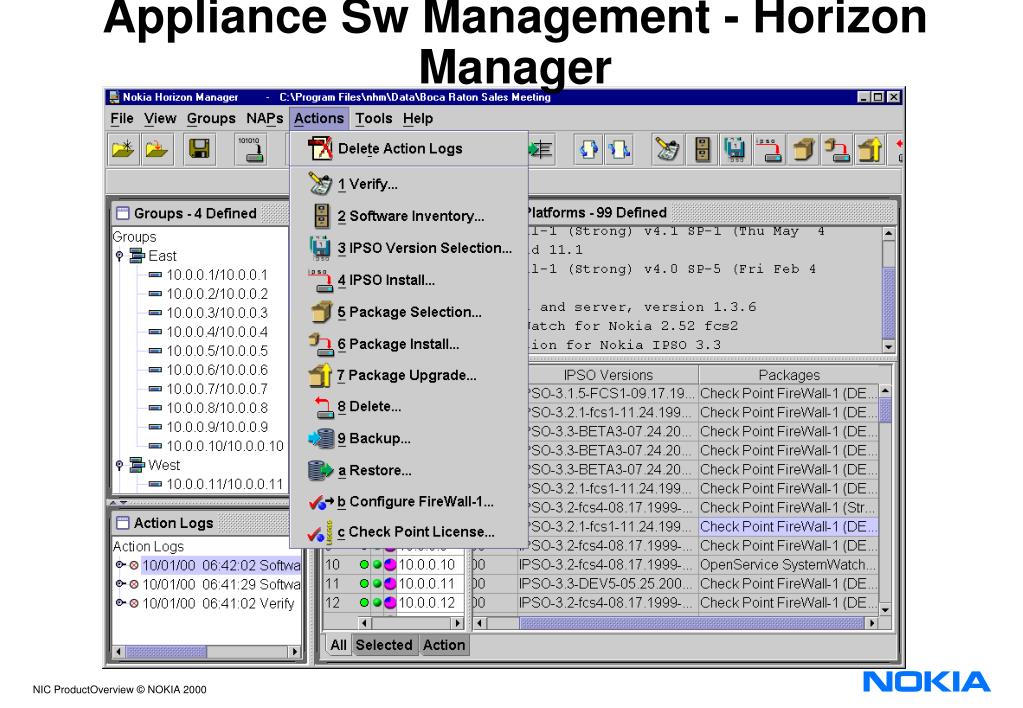Screen dimensions: 1023x708
Task: Click the Action Logs panel header icon
Action: (x=122, y=523)
